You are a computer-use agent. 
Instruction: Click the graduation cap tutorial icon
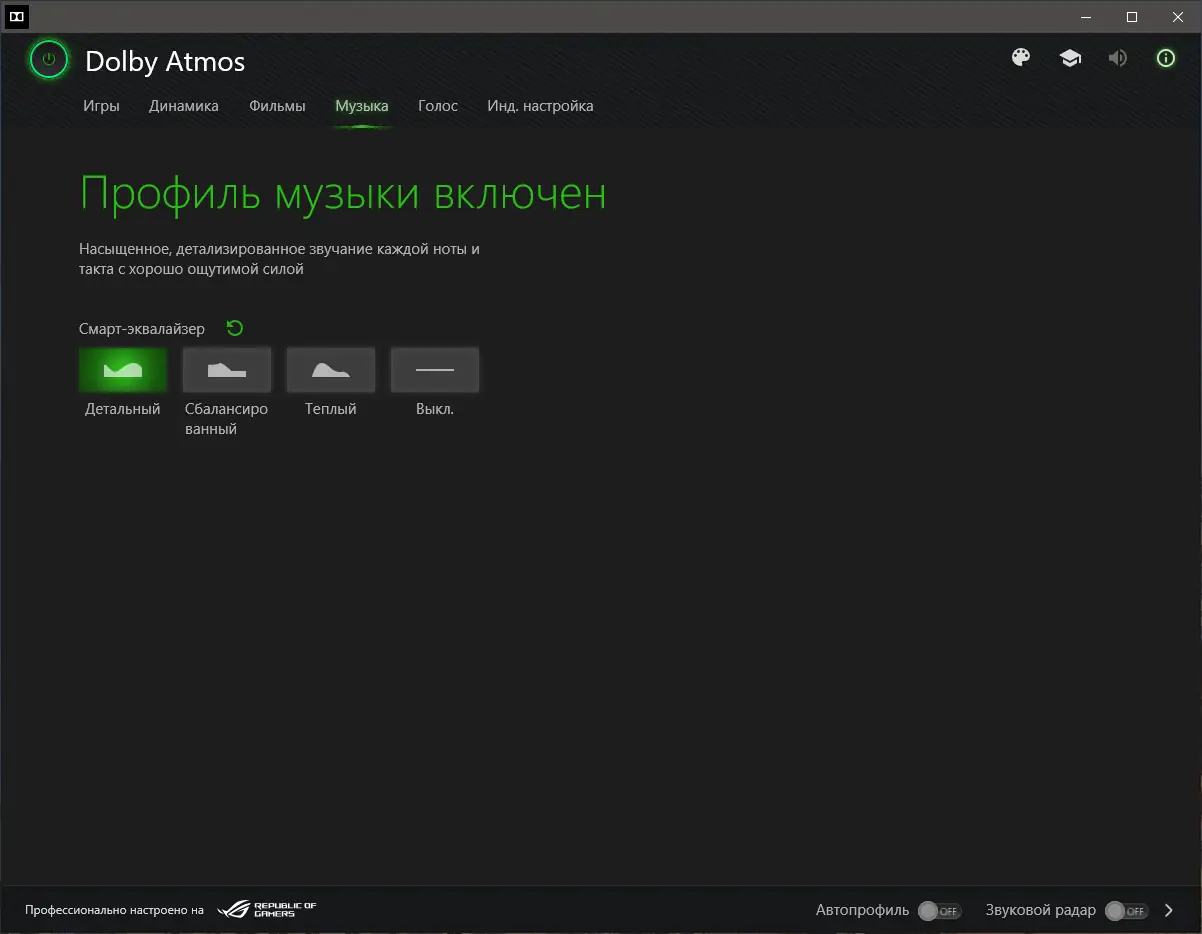[x=1070, y=58]
